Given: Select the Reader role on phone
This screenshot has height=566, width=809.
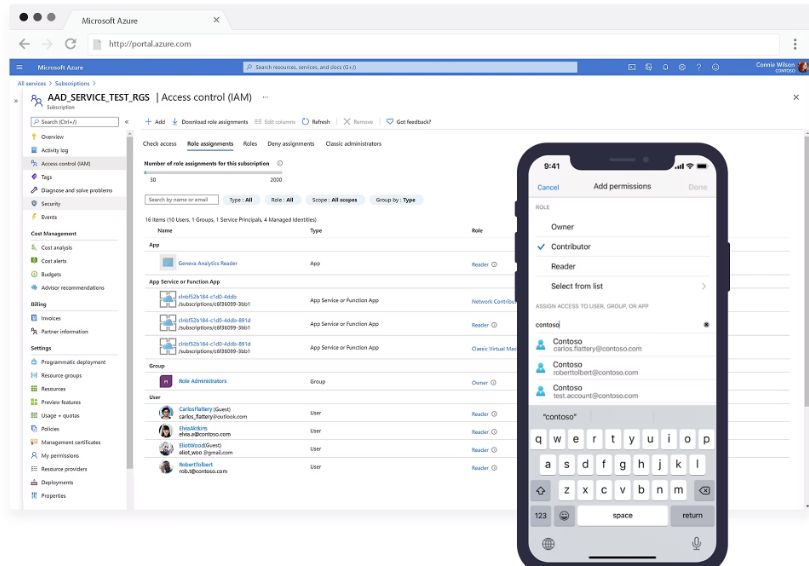Looking at the screenshot, I should (x=622, y=267).
